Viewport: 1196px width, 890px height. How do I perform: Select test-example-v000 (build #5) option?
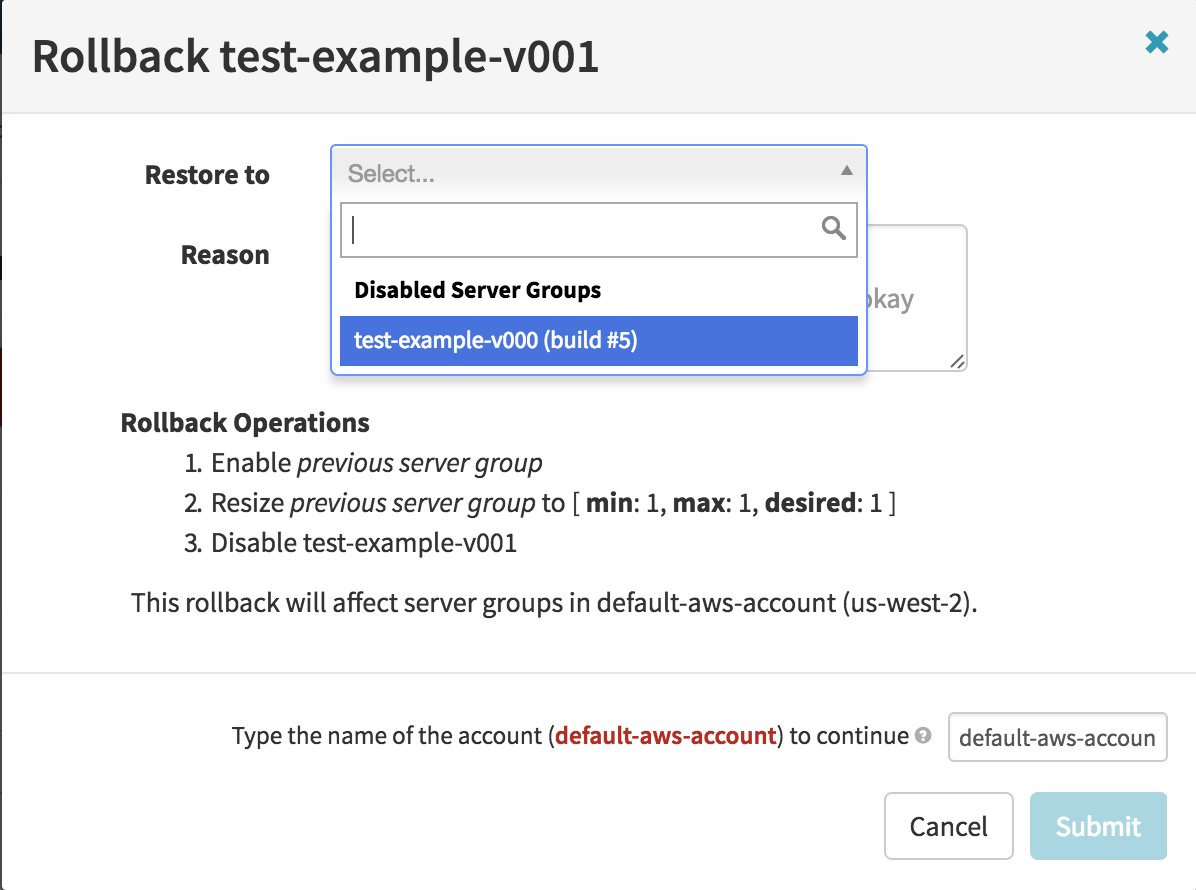point(598,341)
